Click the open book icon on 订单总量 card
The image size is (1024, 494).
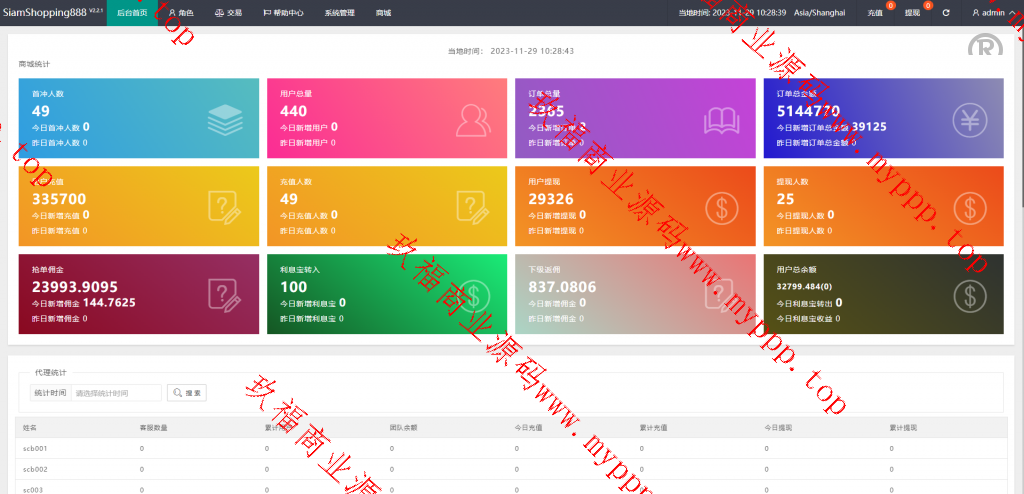coord(721,120)
